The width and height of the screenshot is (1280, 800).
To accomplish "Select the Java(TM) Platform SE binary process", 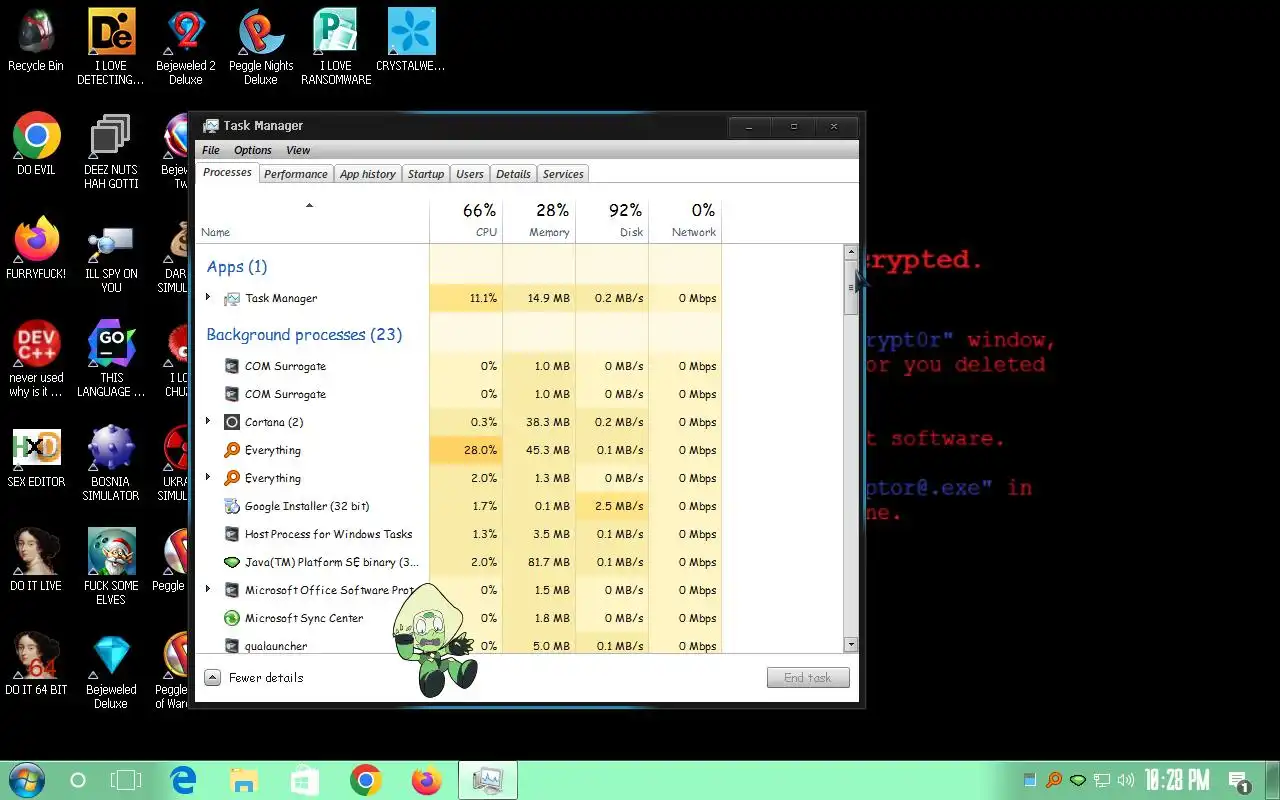I will 458,562.
